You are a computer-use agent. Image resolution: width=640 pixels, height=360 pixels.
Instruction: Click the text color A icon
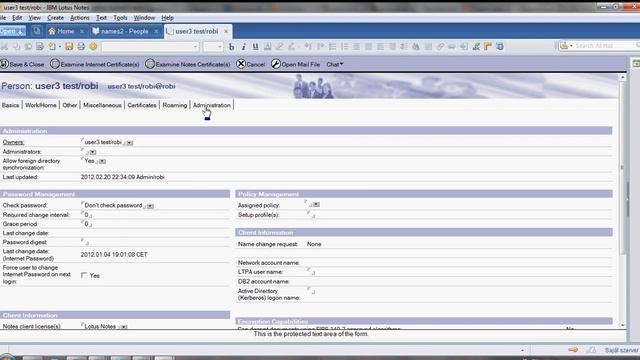[267, 47]
